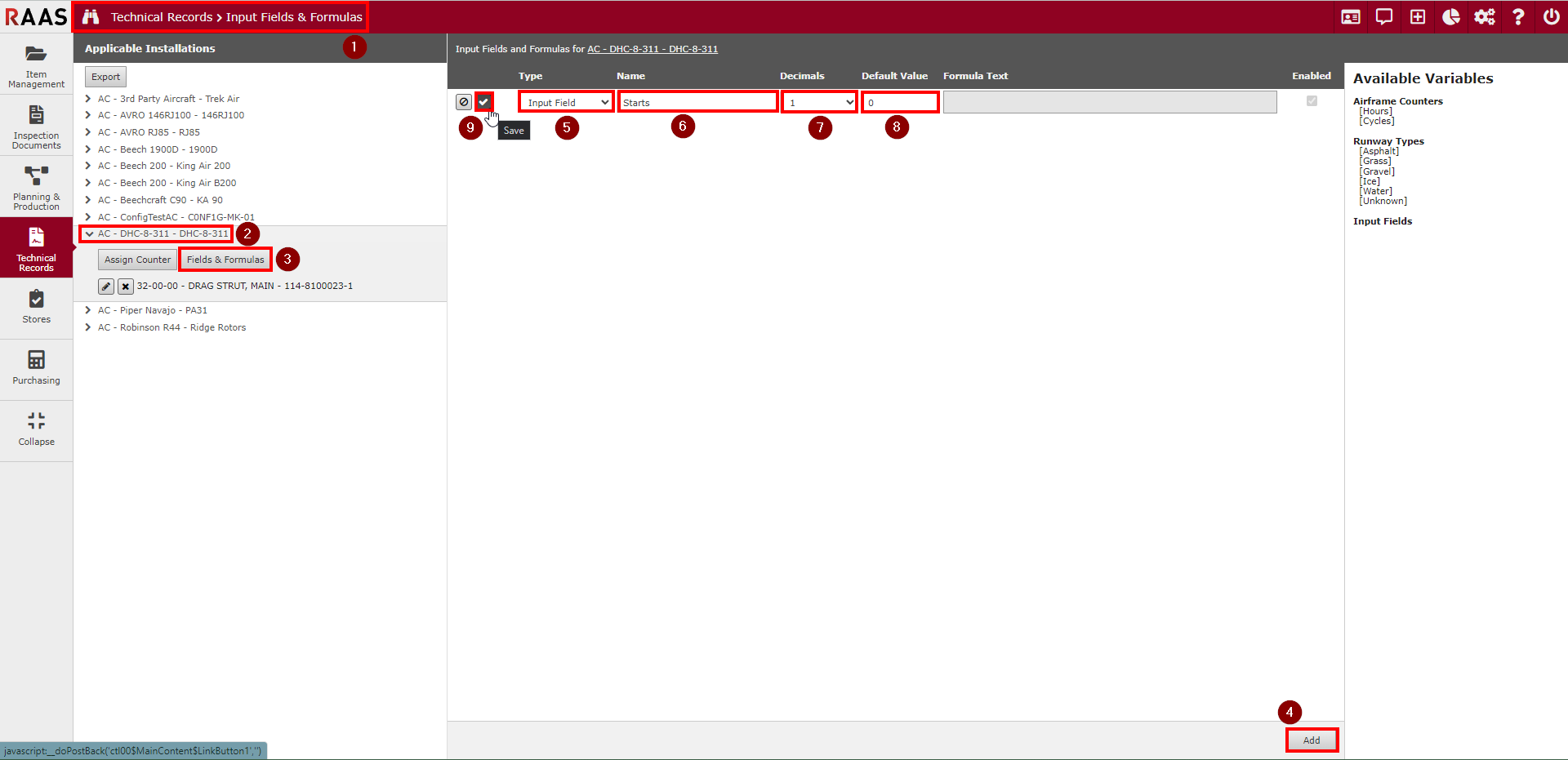Delete the DRAG STRUT installation with X icon

[125, 287]
